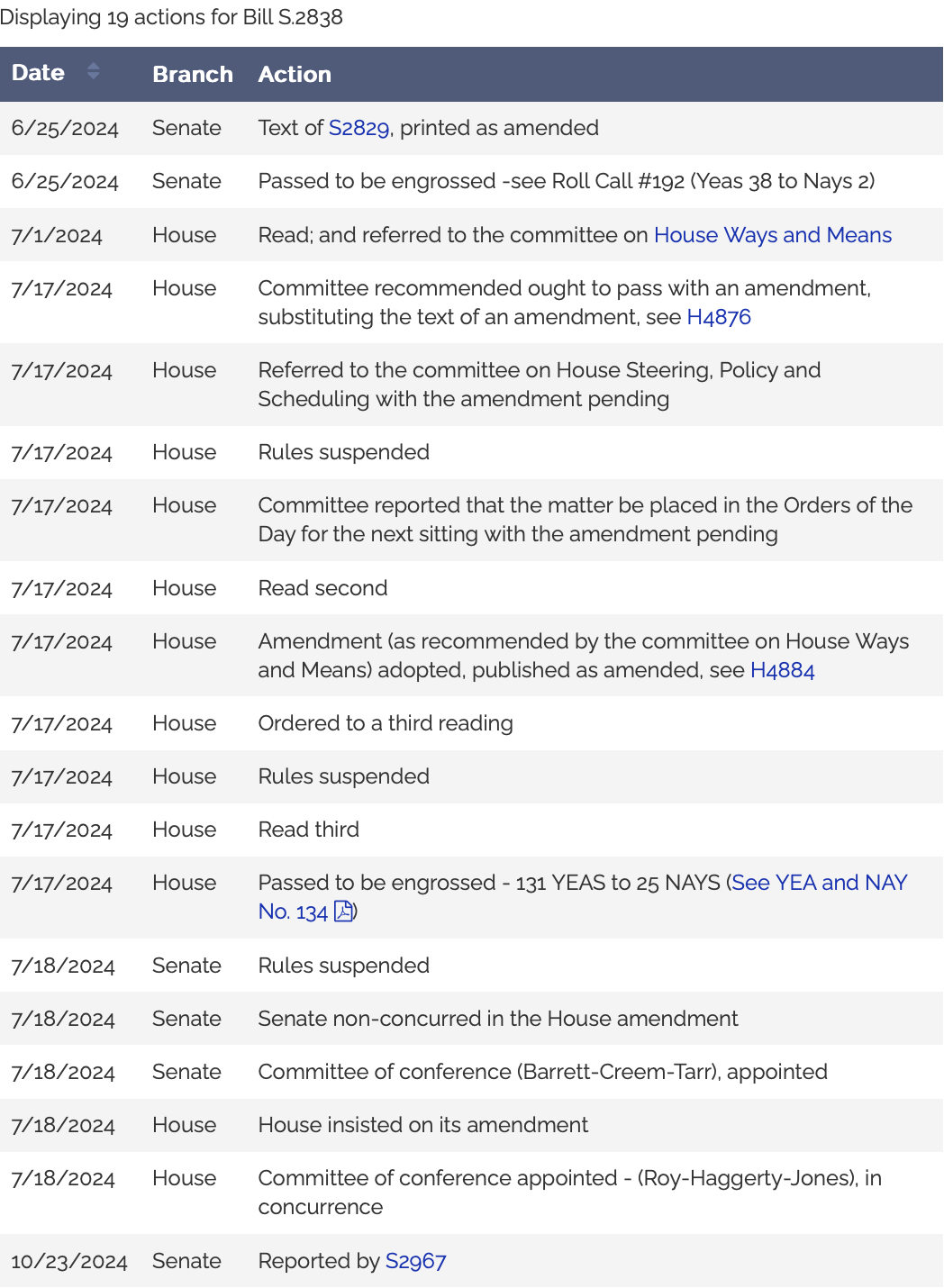Click the Branch column header
Screen dimensions: 944x1288
click(192, 74)
